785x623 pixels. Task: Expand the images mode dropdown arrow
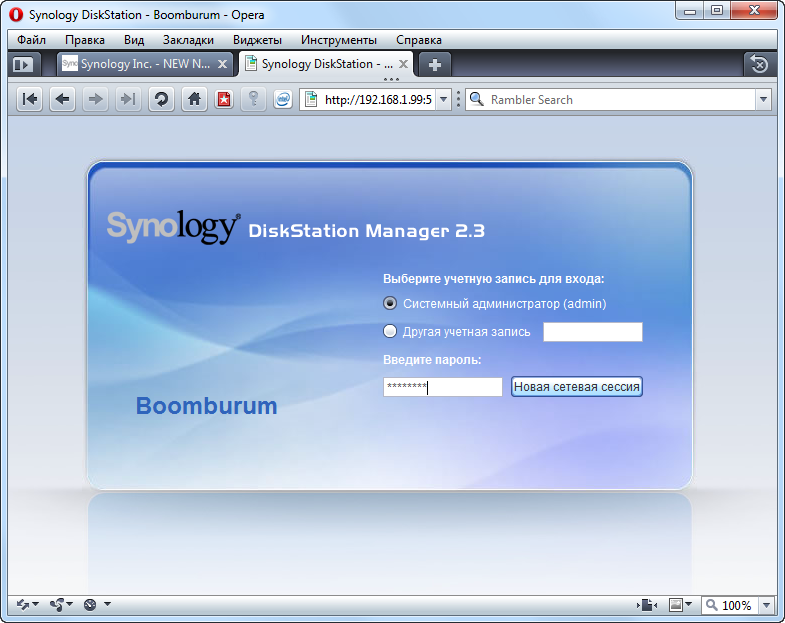[x=688, y=604]
